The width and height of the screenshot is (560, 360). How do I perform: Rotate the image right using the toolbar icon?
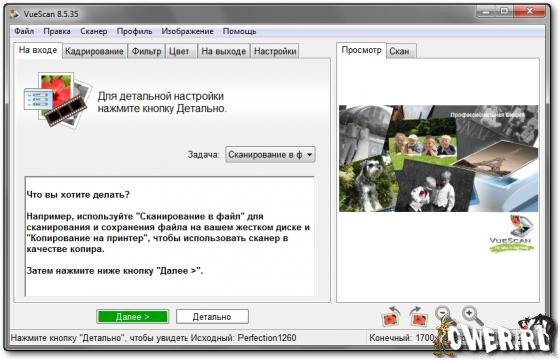[418, 316]
